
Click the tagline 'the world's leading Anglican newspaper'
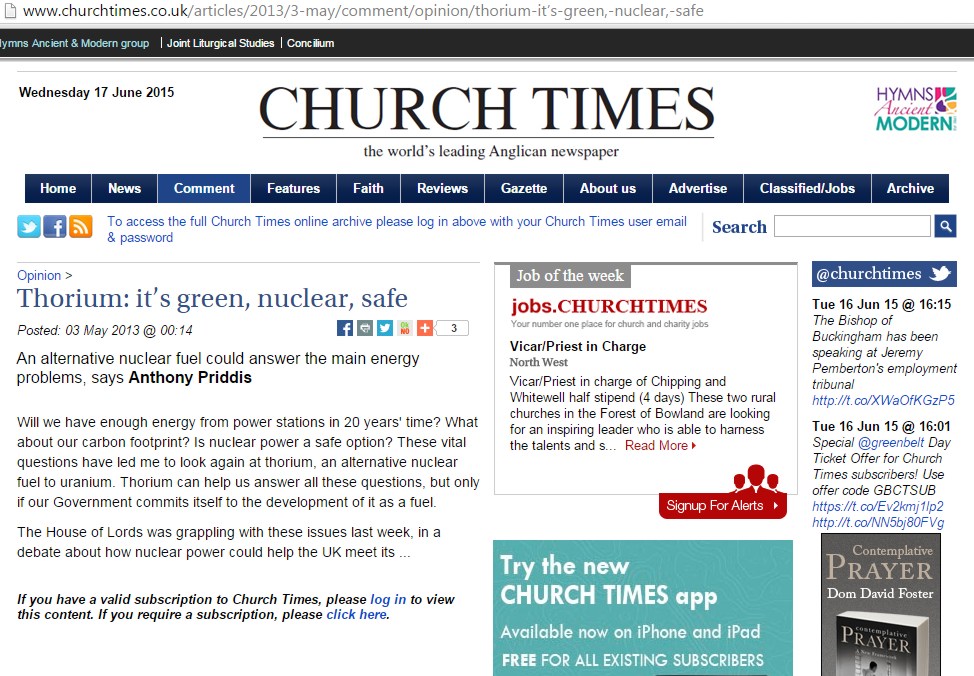point(491,152)
